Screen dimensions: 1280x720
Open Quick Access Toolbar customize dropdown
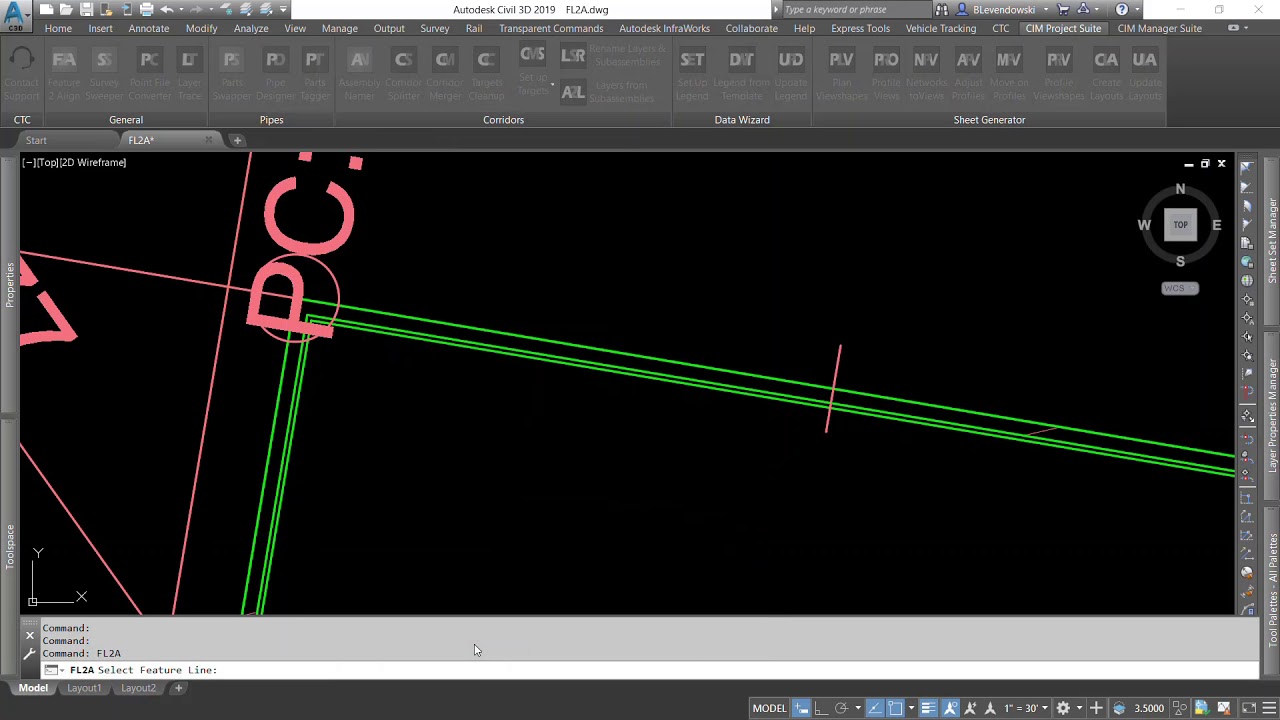[284, 10]
